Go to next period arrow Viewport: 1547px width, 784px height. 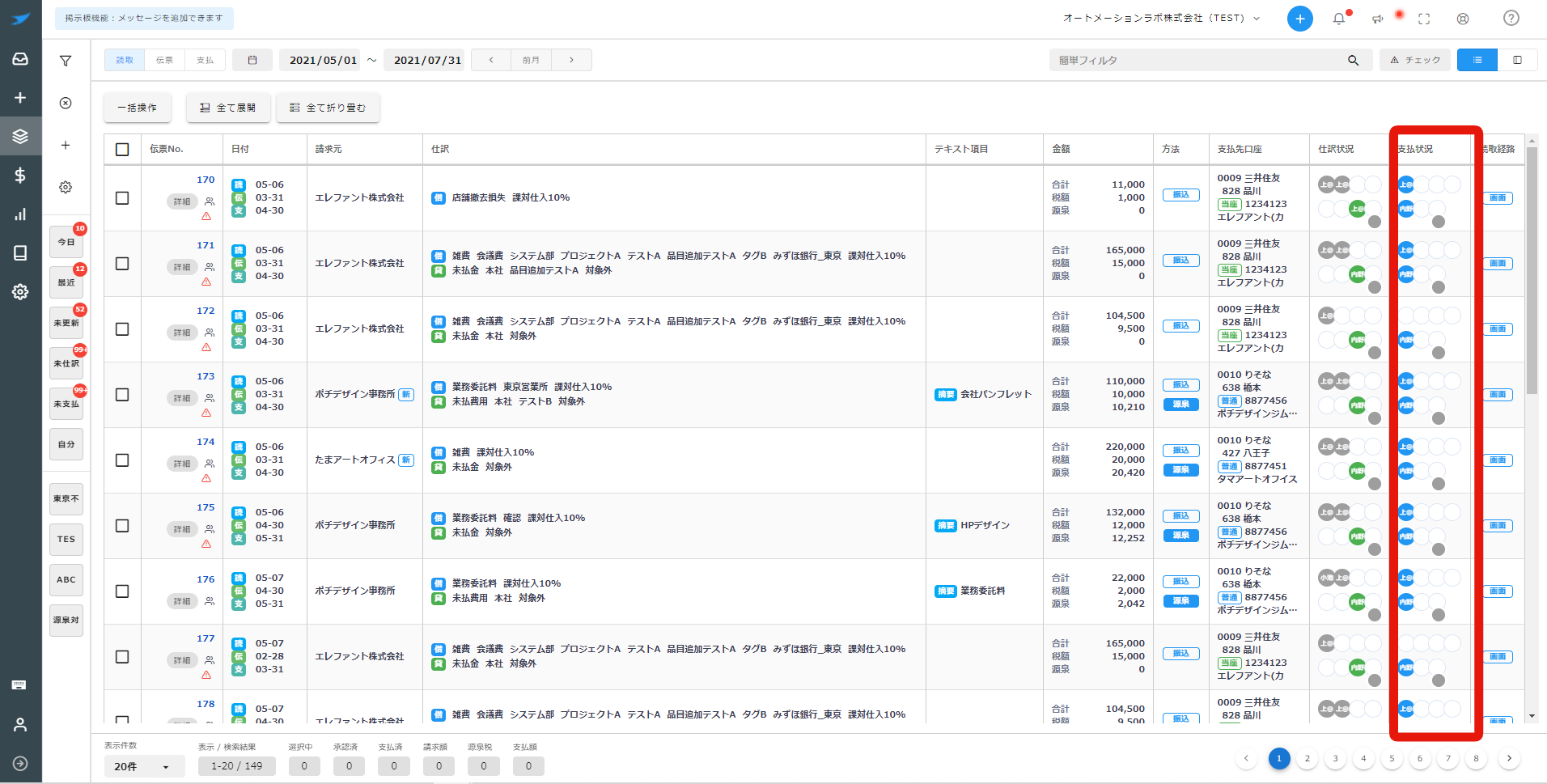(571, 60)
